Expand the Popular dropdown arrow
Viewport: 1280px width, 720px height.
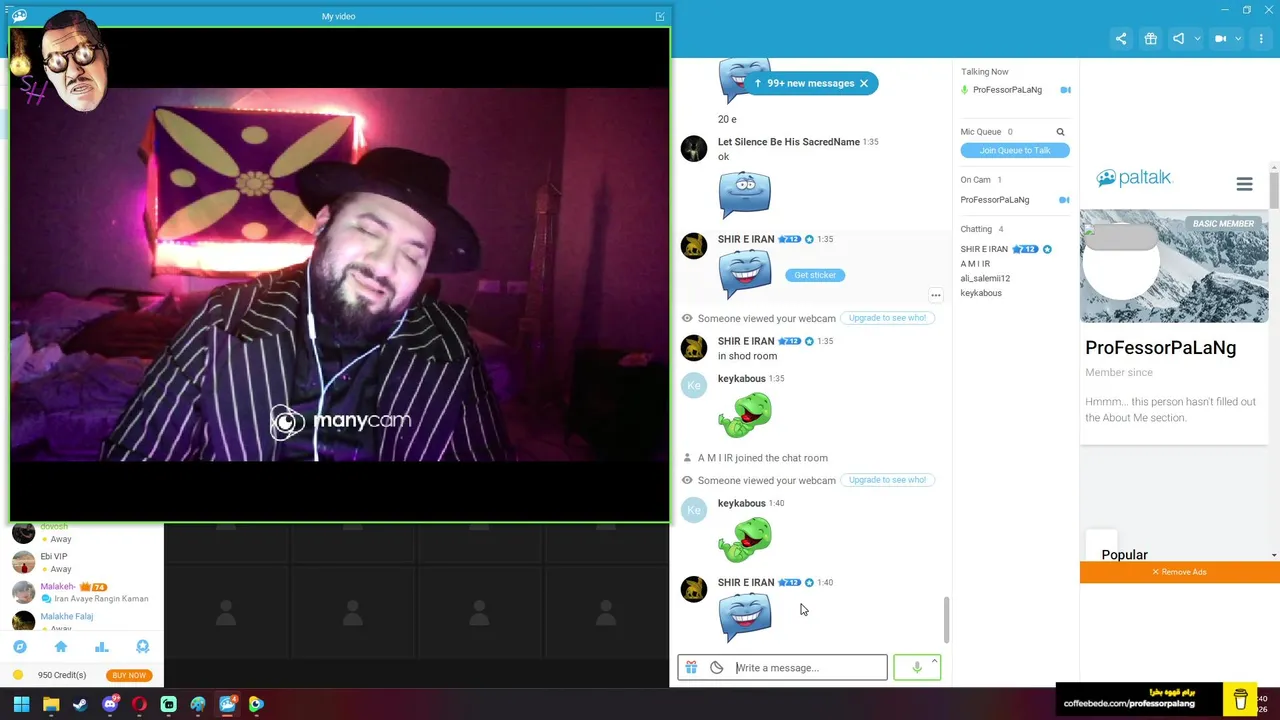[x=1273, y=555]
